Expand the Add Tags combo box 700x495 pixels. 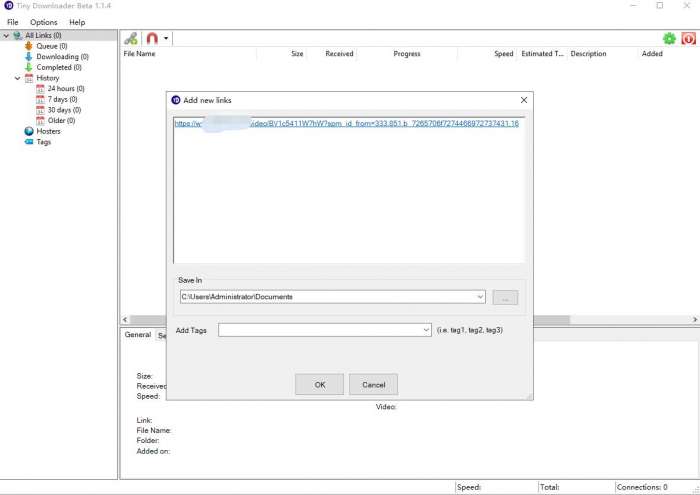tap(426, 330)
